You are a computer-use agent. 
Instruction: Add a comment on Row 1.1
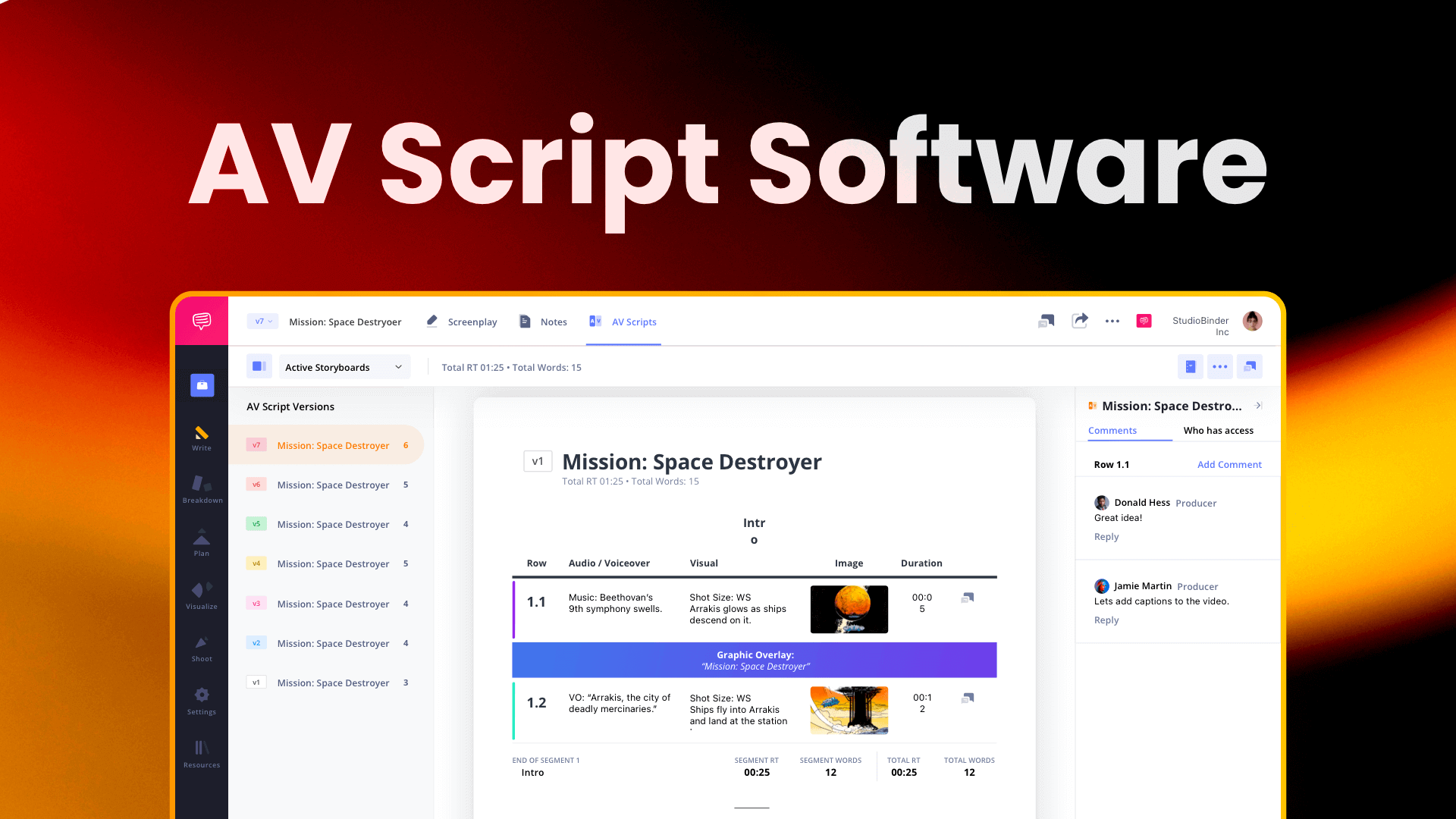tap(1229, 464)
